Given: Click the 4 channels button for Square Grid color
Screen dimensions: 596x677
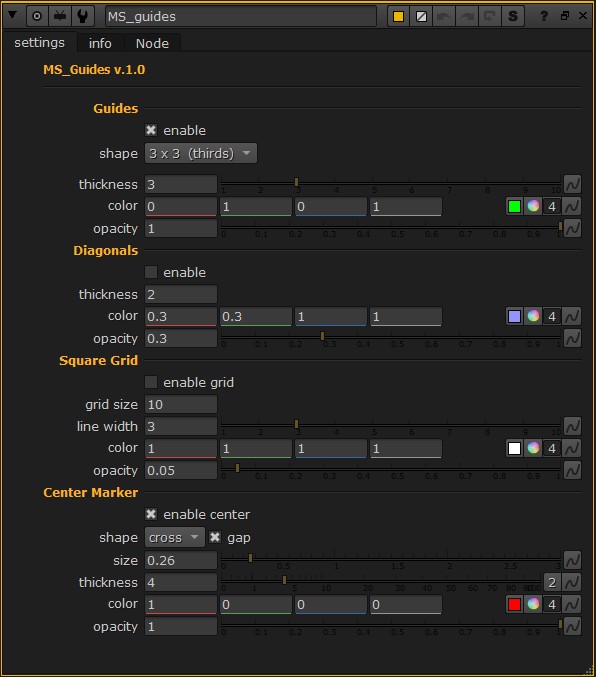Looking at the screenshot, I should click(552, 448).
